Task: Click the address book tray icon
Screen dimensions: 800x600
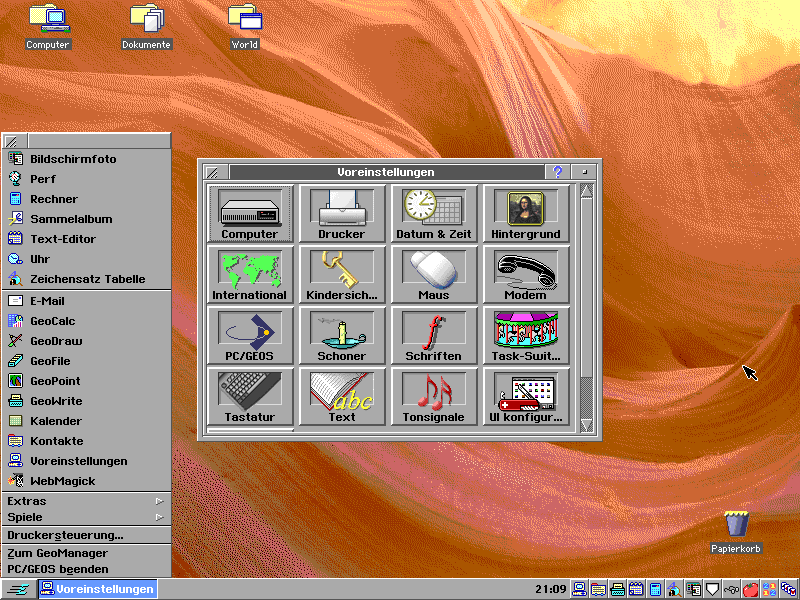Action: click(598, 589)
